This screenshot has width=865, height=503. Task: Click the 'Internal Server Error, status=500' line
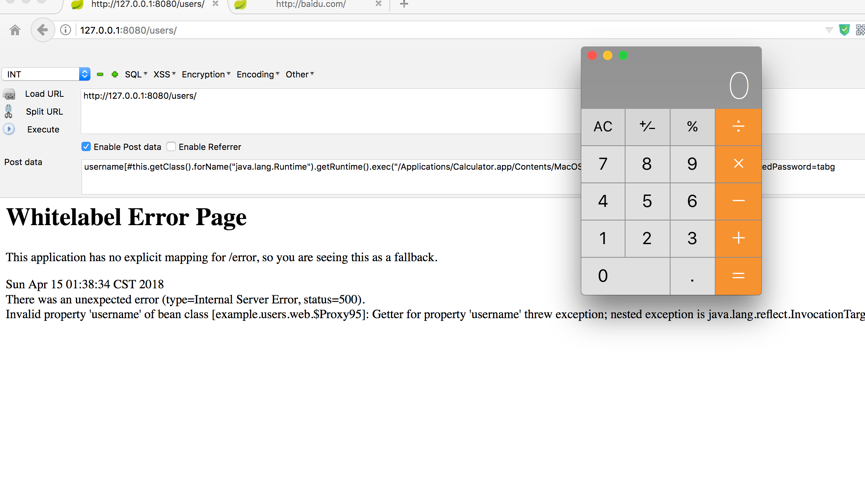pyautogui.click(x=185, y=299)
